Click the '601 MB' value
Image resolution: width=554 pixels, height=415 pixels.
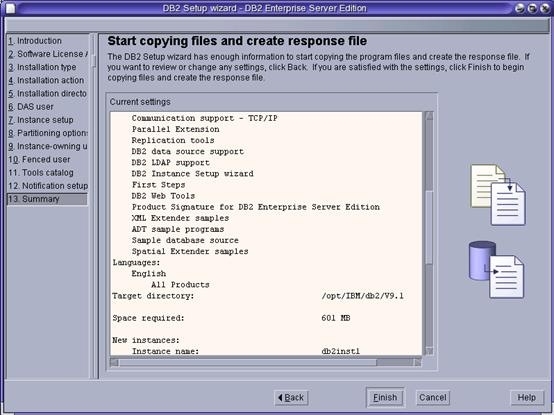336,318
